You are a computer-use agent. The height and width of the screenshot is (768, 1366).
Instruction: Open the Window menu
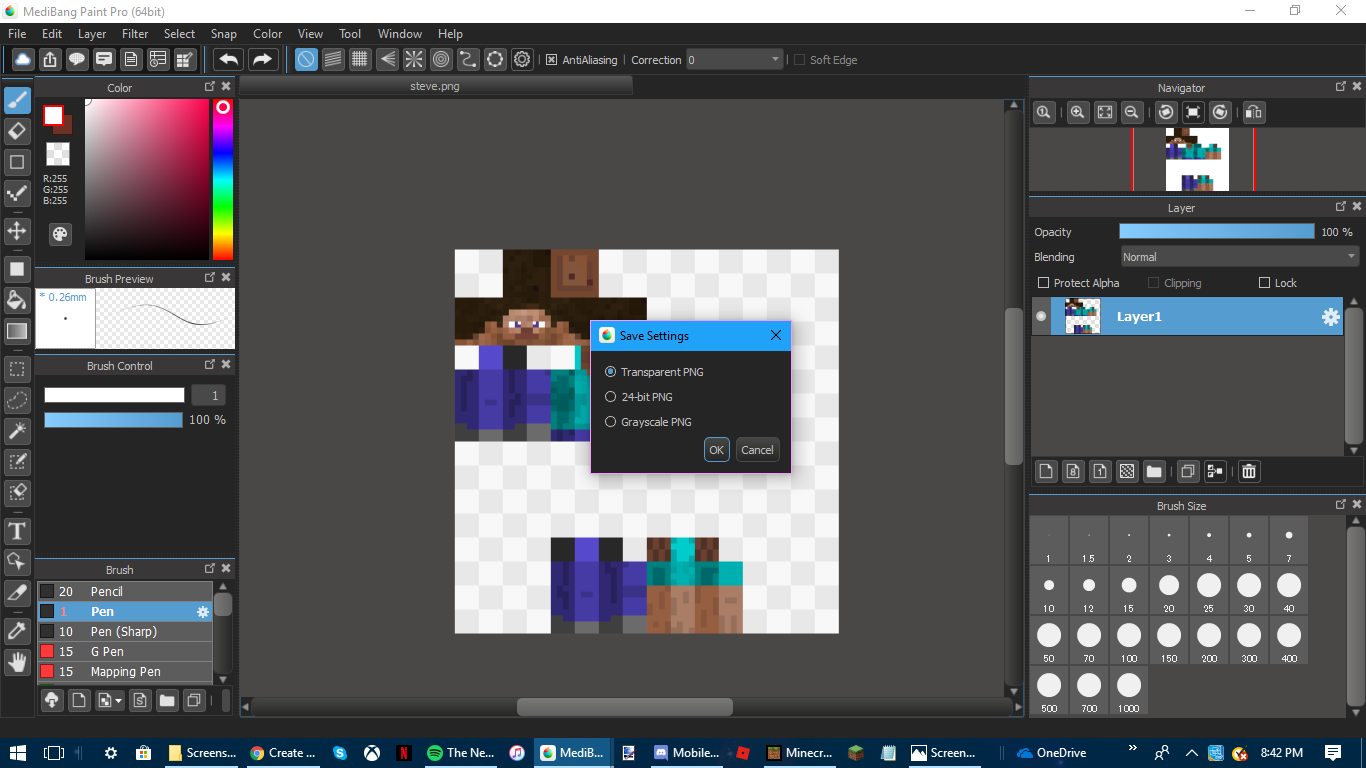(x=400, y=34)
